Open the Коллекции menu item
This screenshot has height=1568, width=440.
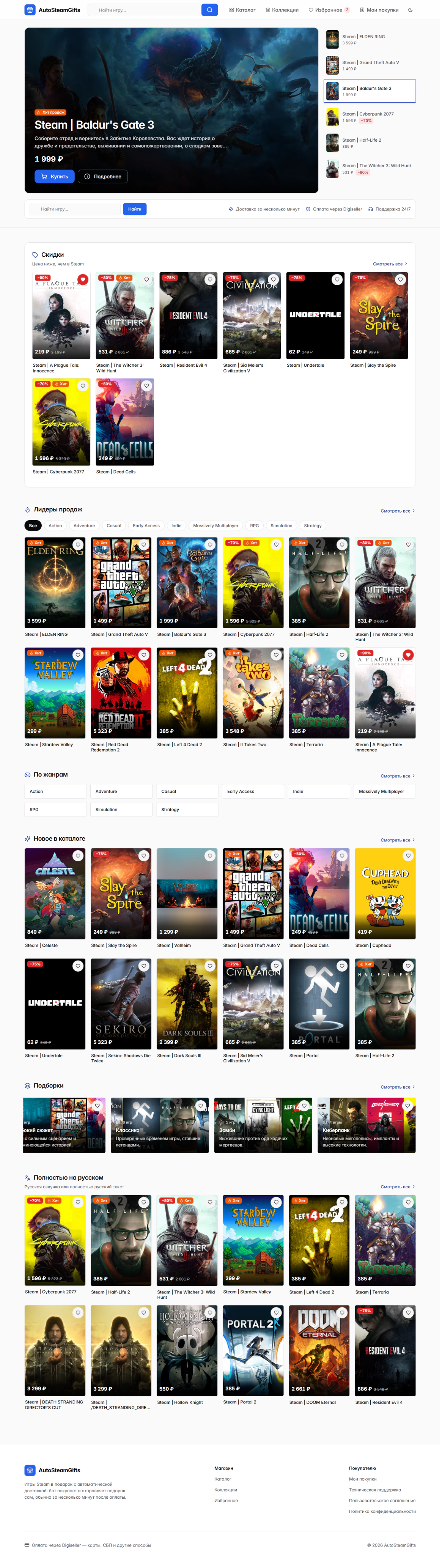click(x=282, y=10)
